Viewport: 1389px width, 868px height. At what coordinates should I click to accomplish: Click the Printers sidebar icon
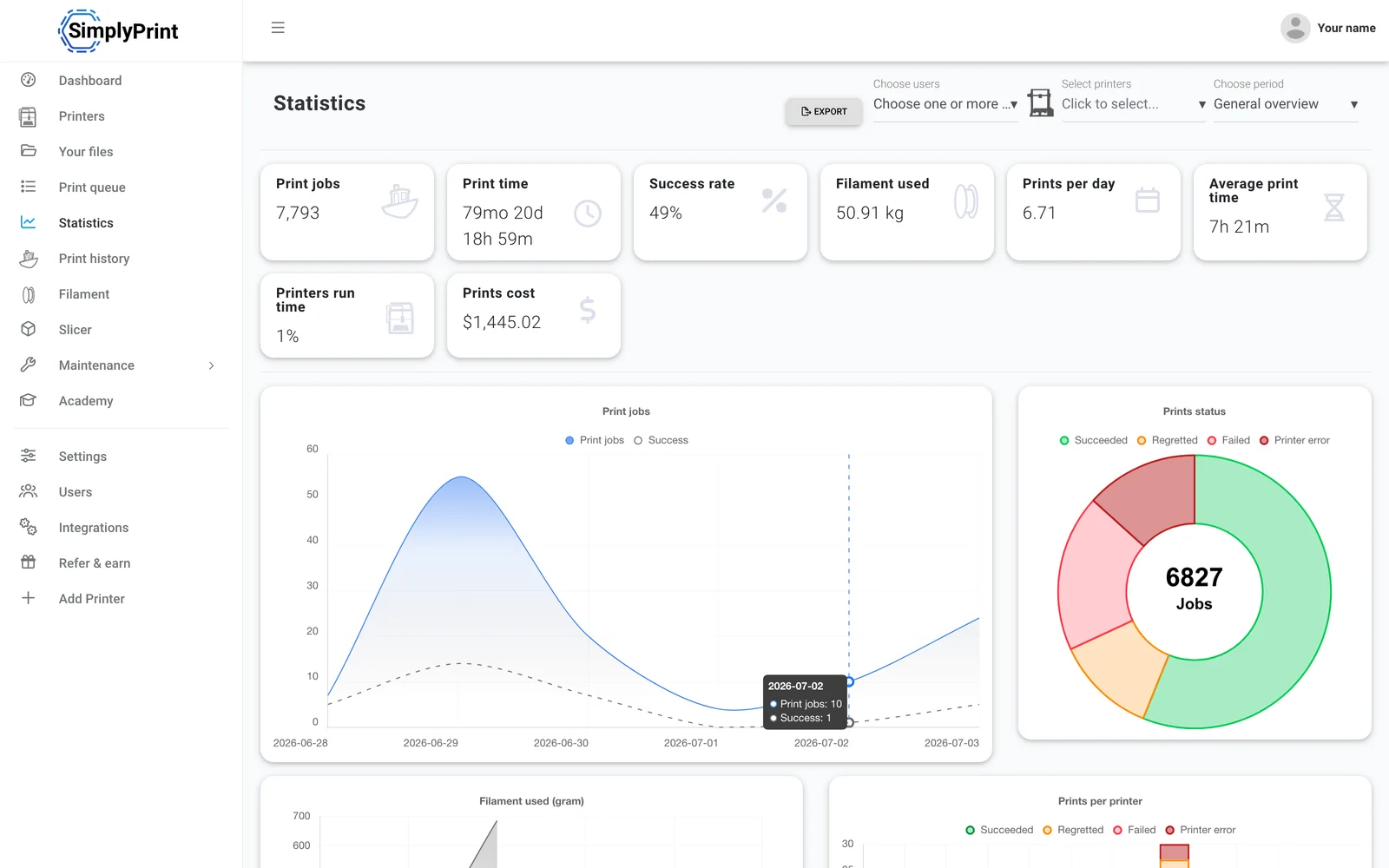29,116
